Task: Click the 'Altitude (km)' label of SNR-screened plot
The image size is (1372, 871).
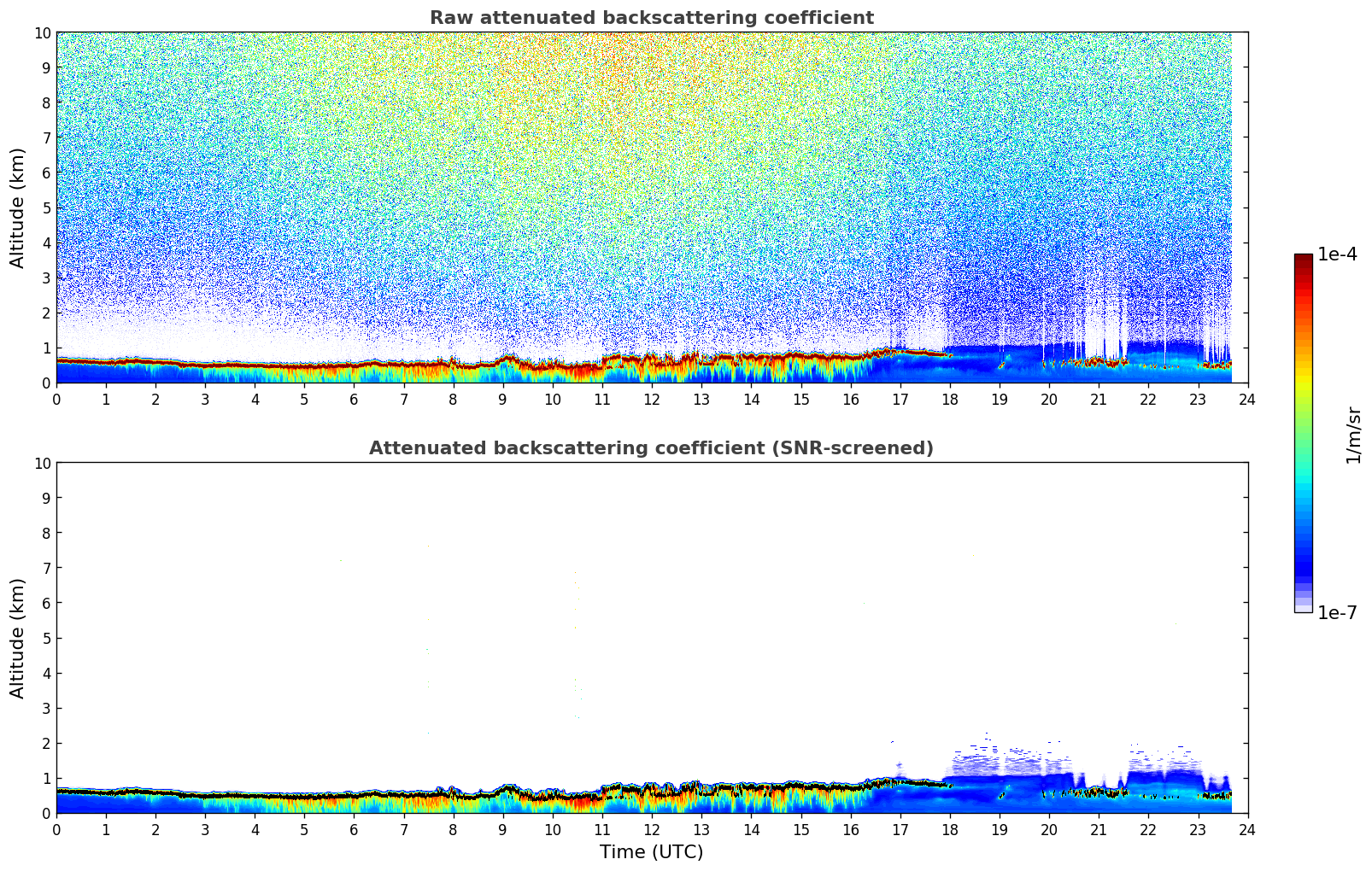Action: [x=18, y=638]
